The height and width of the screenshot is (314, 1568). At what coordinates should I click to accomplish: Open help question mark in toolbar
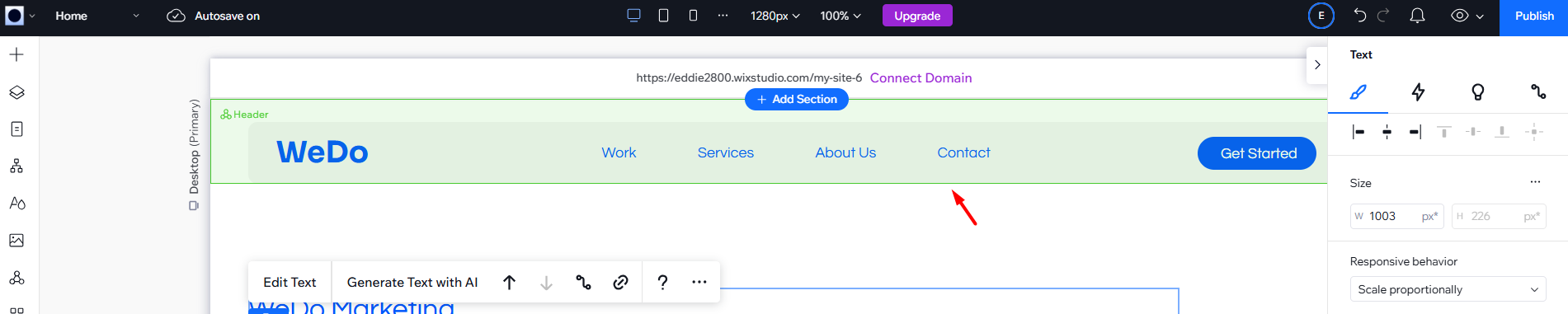pos(662,282)
